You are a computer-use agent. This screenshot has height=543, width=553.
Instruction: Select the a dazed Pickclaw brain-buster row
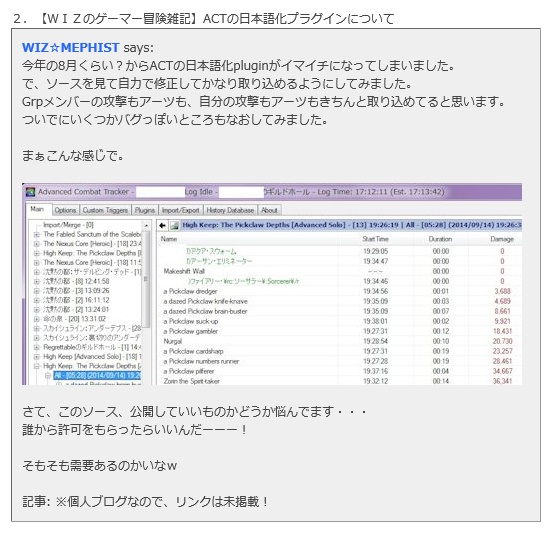[340, 312]
